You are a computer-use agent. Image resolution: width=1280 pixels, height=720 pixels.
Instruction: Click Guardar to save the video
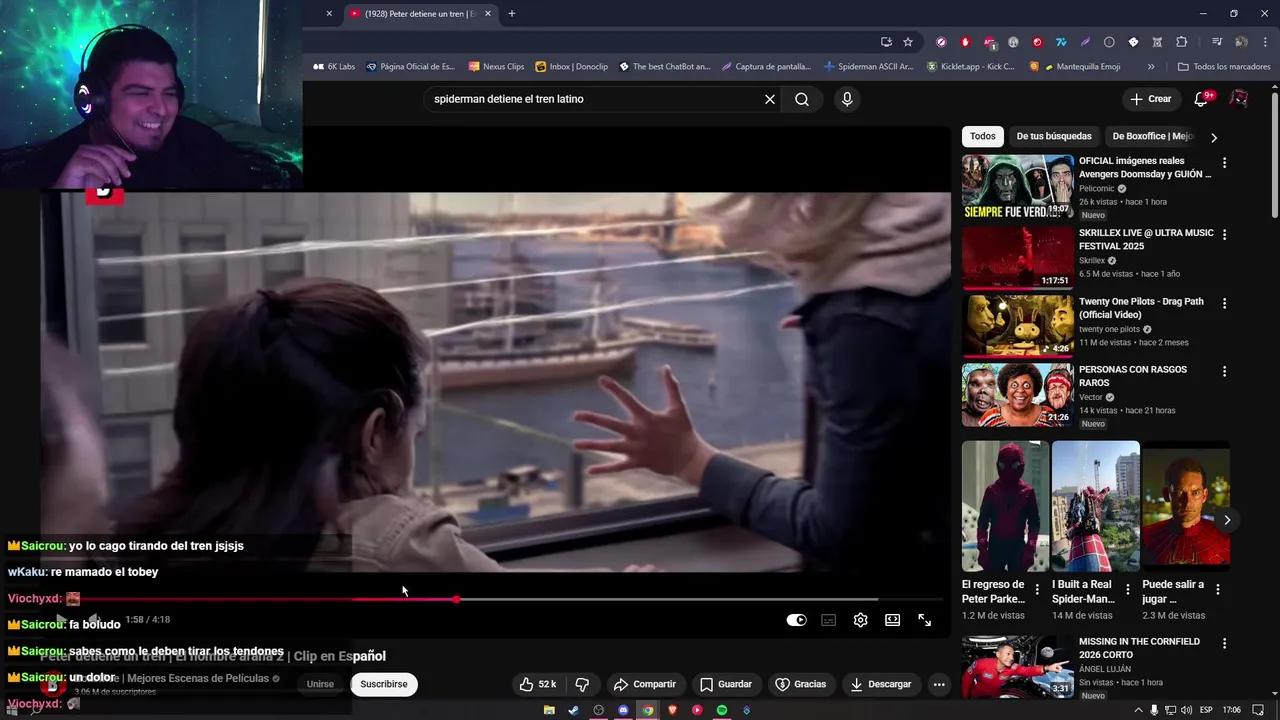point(726,684)
